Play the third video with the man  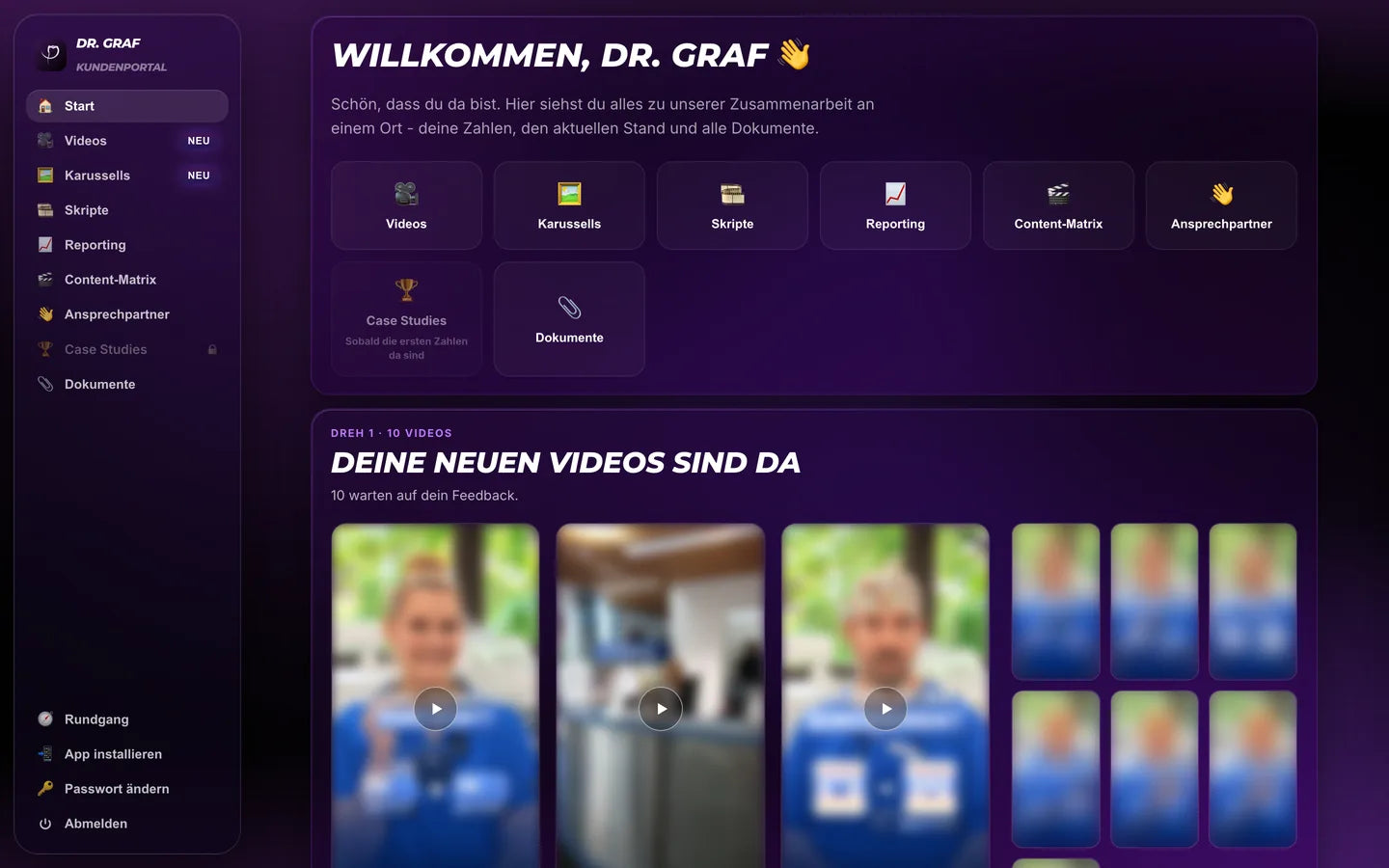(885, 709)
